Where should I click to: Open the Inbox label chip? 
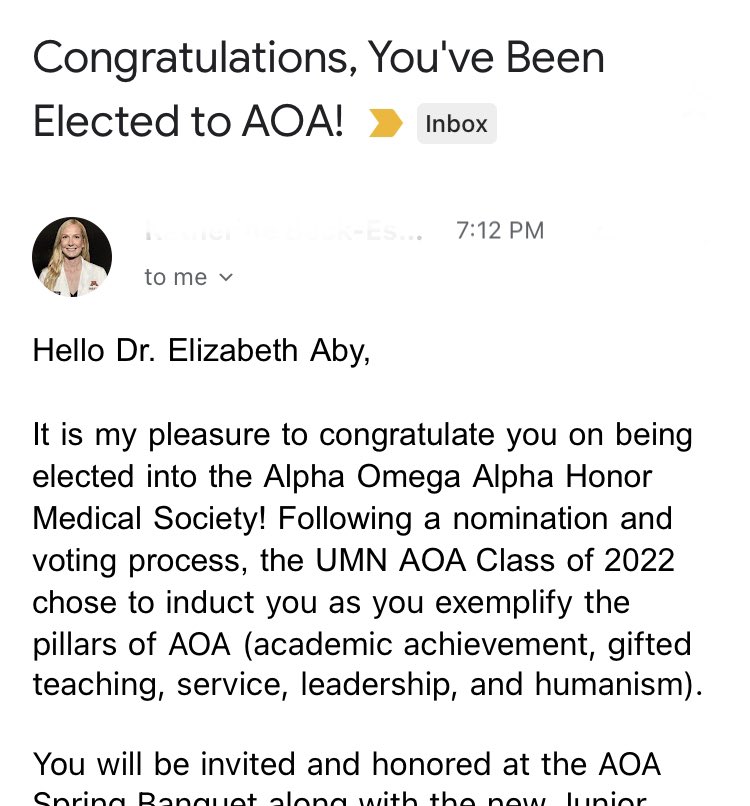coord(456,123)
